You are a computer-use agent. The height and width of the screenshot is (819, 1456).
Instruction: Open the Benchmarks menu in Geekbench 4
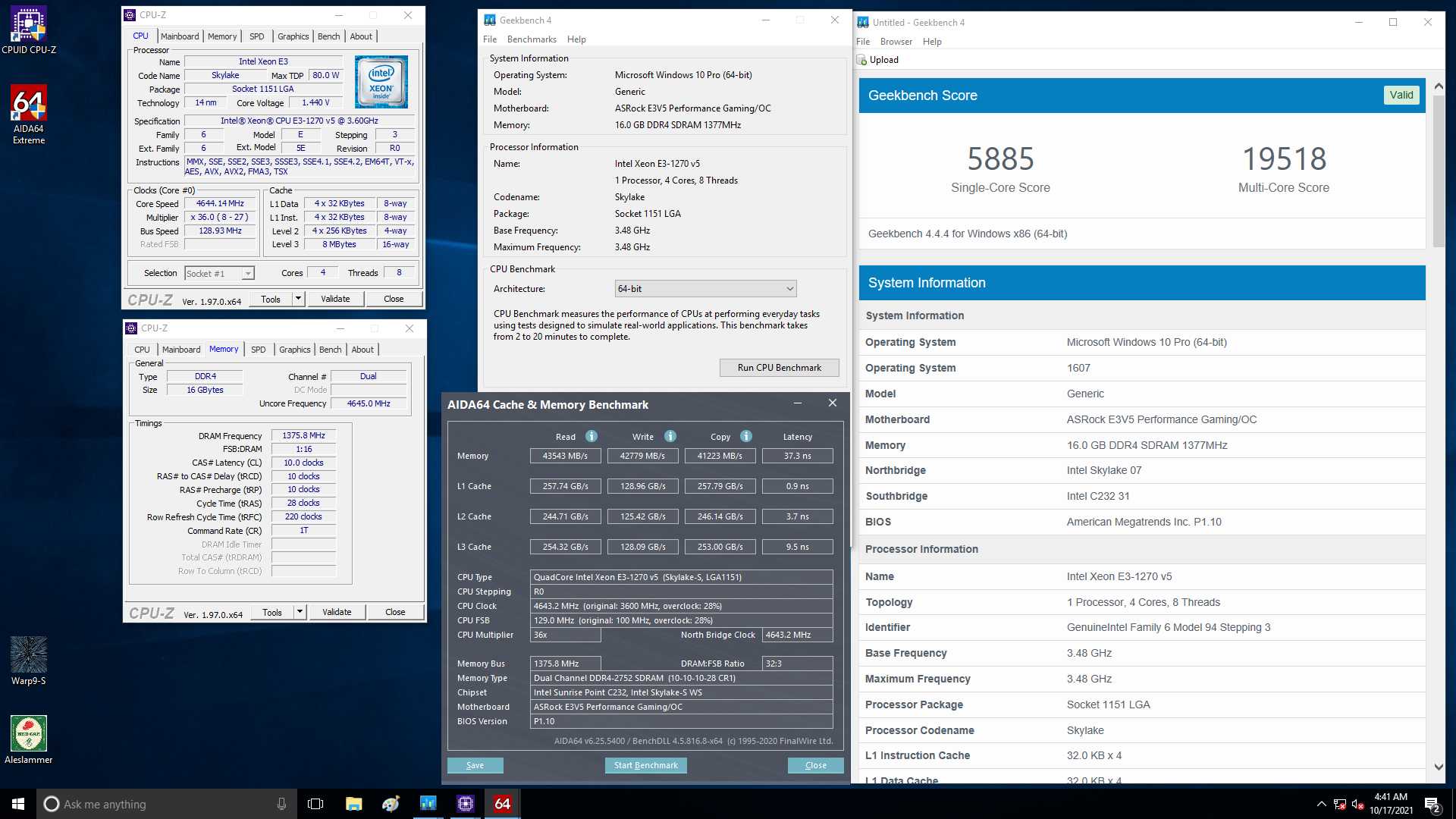click(532, 39)
